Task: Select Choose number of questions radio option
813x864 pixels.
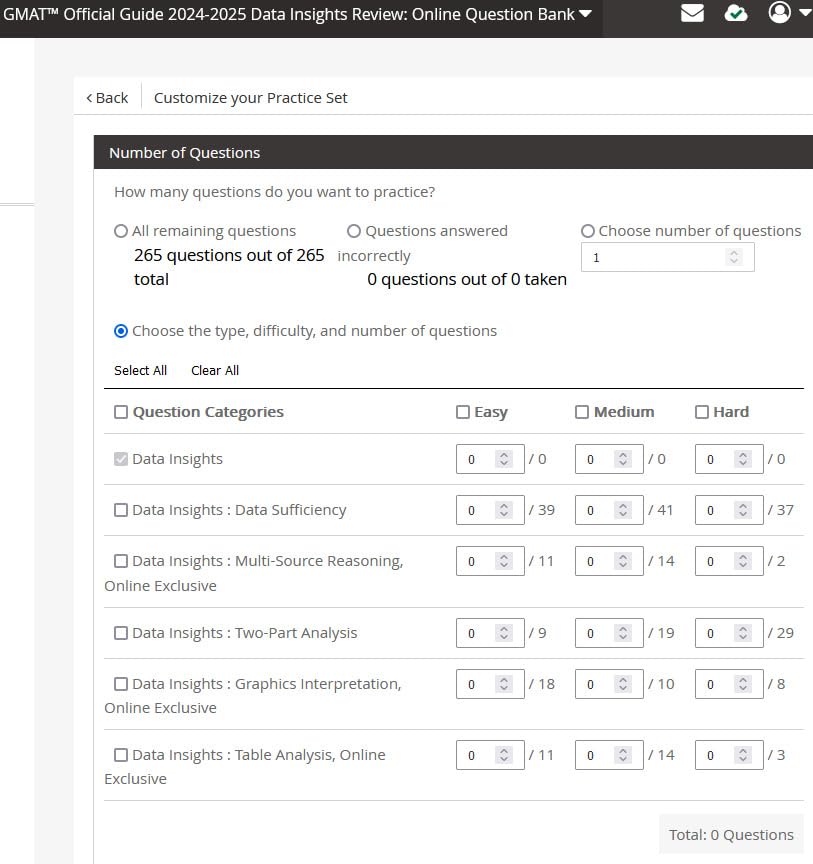Action: click(588, 231)
